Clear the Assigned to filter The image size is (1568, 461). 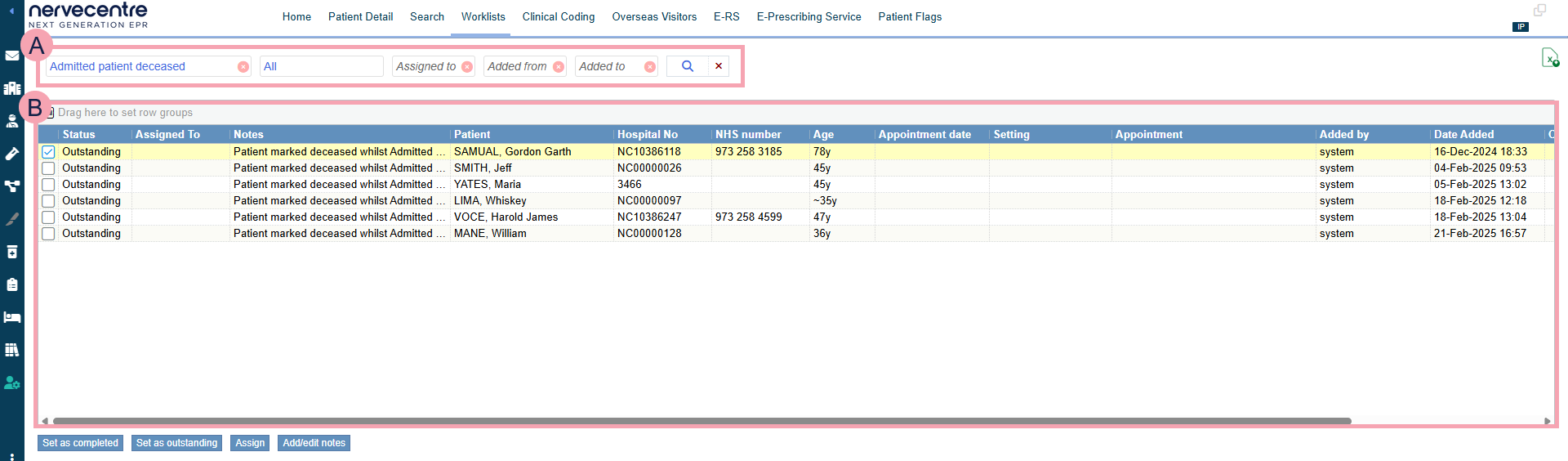(x=467, y=67)
